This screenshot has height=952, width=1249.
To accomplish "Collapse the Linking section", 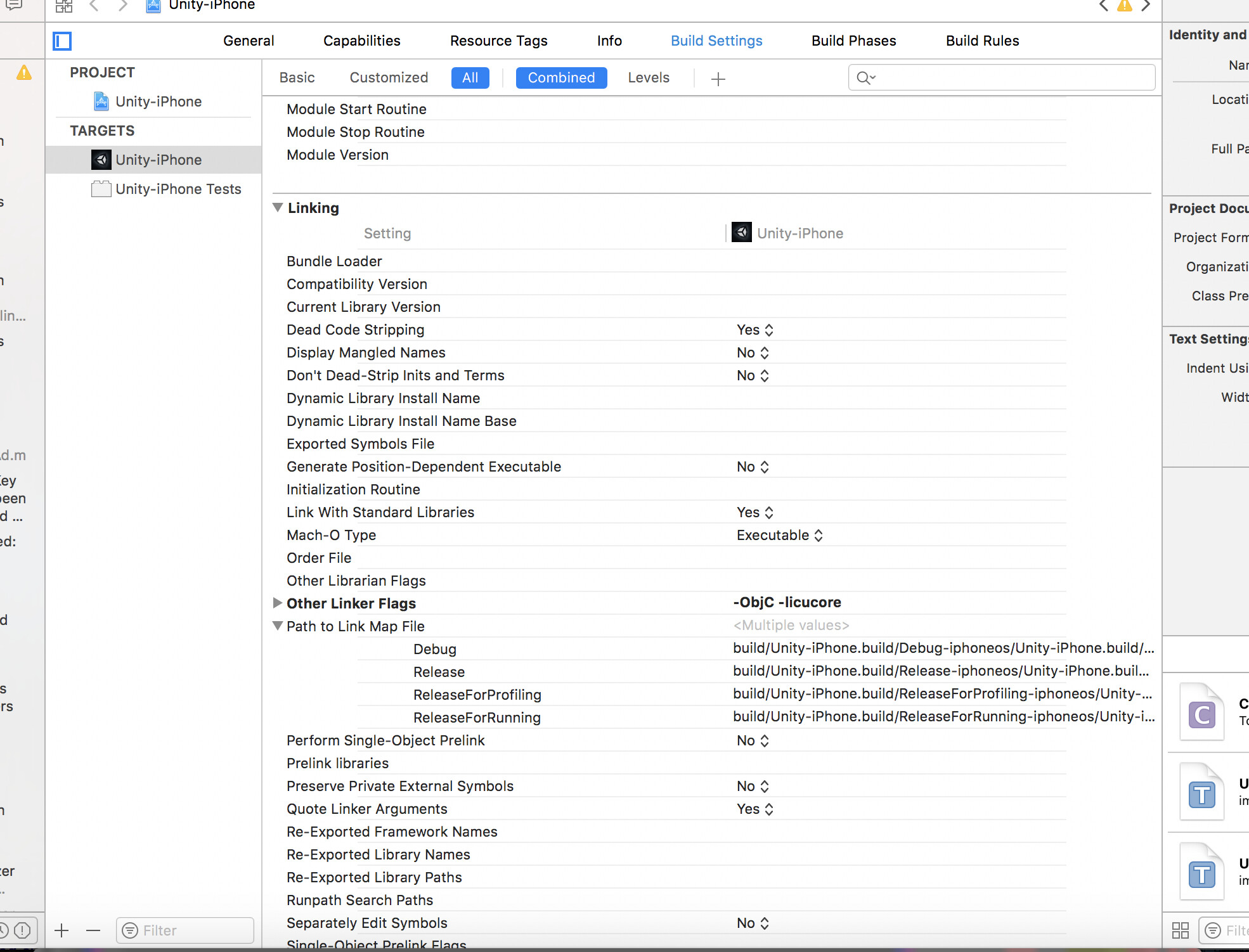I will pos(278,207).
